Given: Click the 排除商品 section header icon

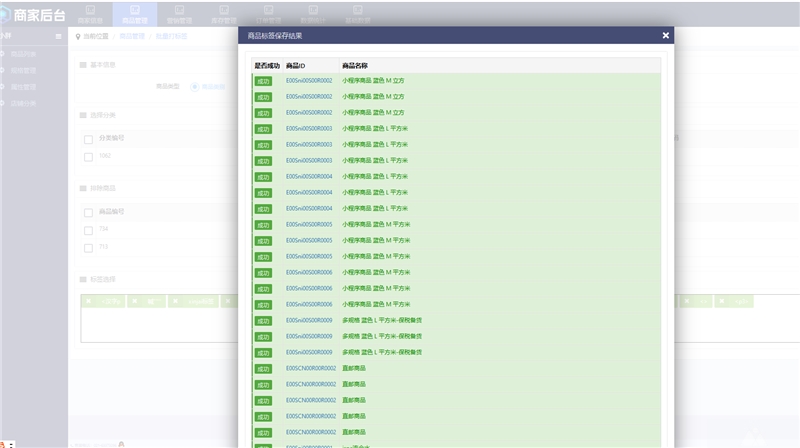Looking at the screenshot, I should click(x=83, y=188).
